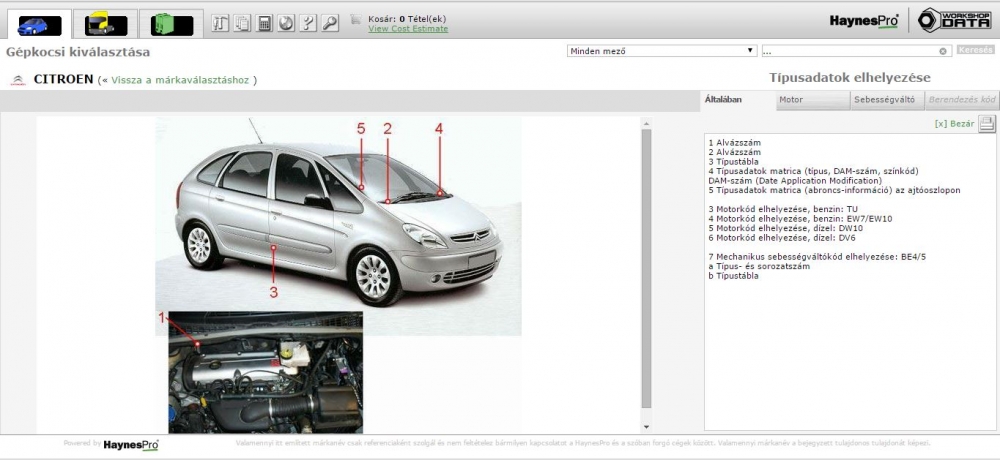Click the footer HaynesPro logo
Screen dimensions: 1000x460
point(131,445)
